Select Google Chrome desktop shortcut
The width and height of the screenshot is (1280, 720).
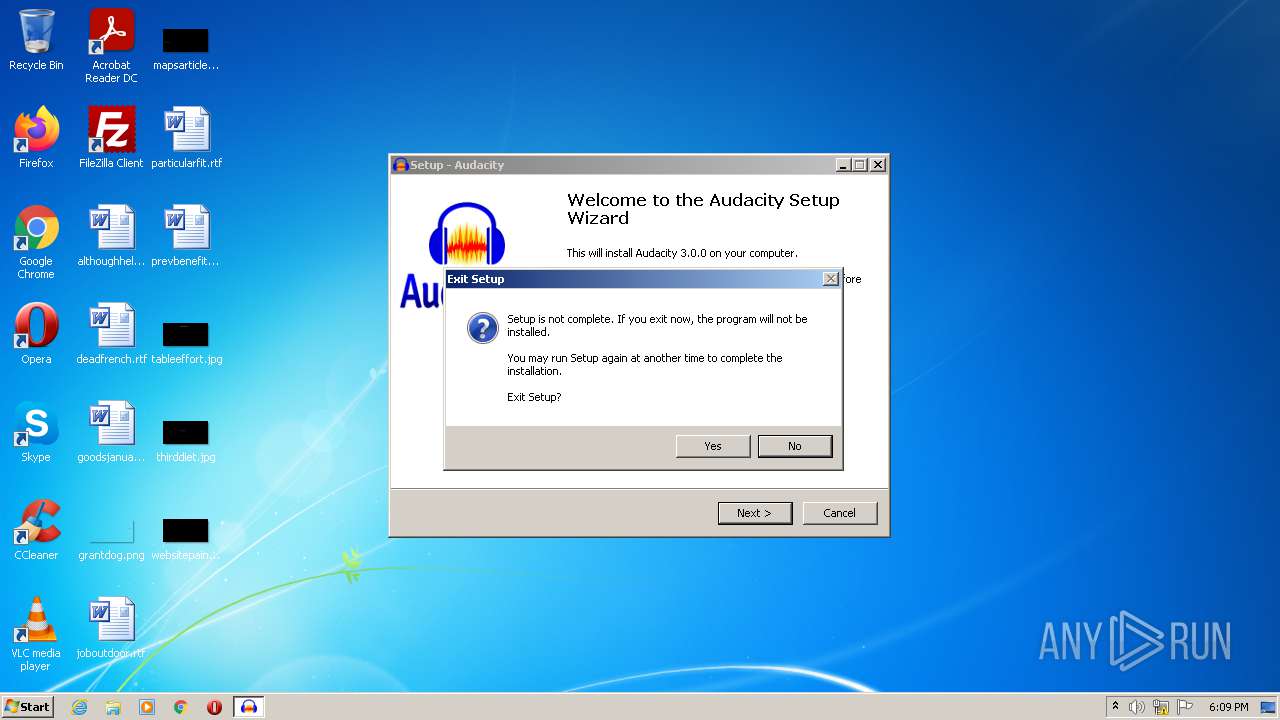pyautogui.click(x=36, y=242)
